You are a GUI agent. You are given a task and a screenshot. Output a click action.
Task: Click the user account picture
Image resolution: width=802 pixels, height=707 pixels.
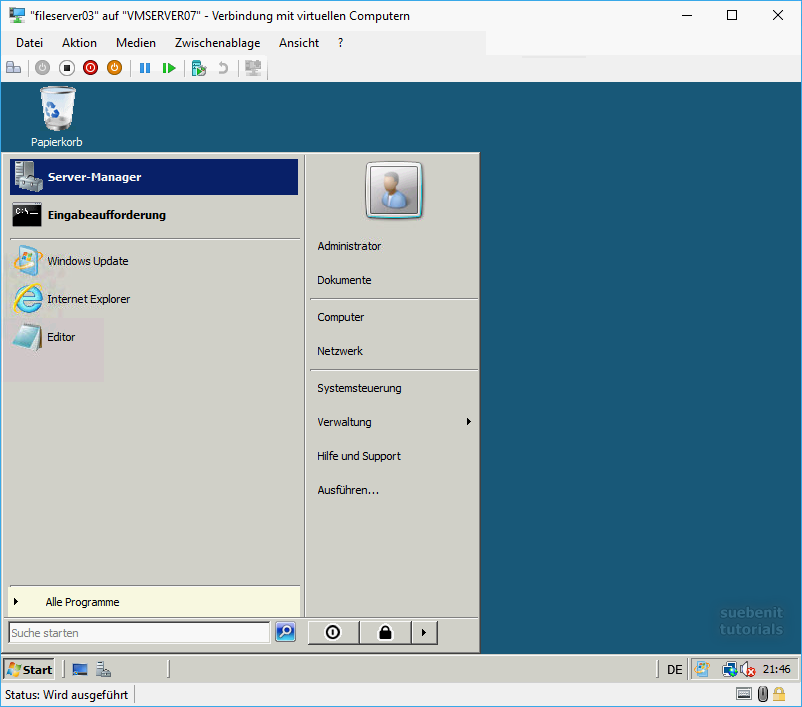point(394,190)
